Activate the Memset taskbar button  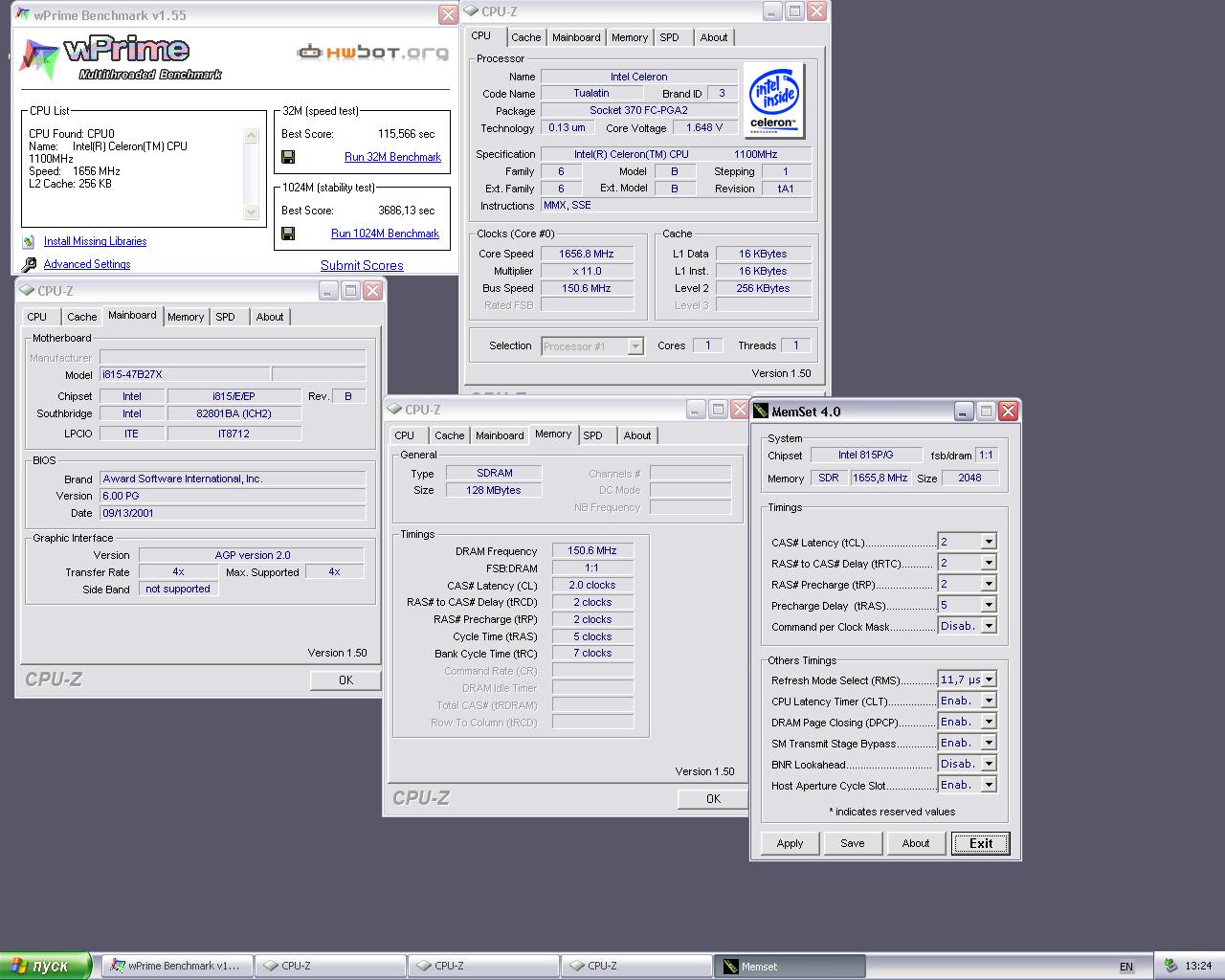[x=790, y=967]
